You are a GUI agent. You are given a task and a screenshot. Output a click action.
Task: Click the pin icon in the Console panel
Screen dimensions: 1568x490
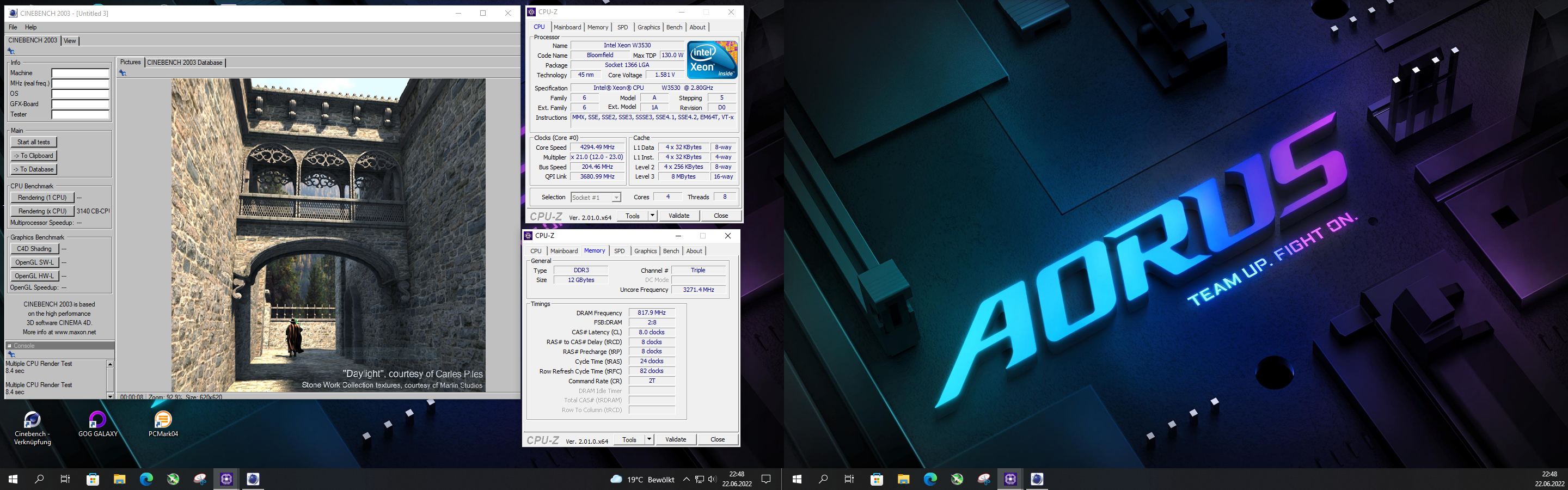pos(11,354)
